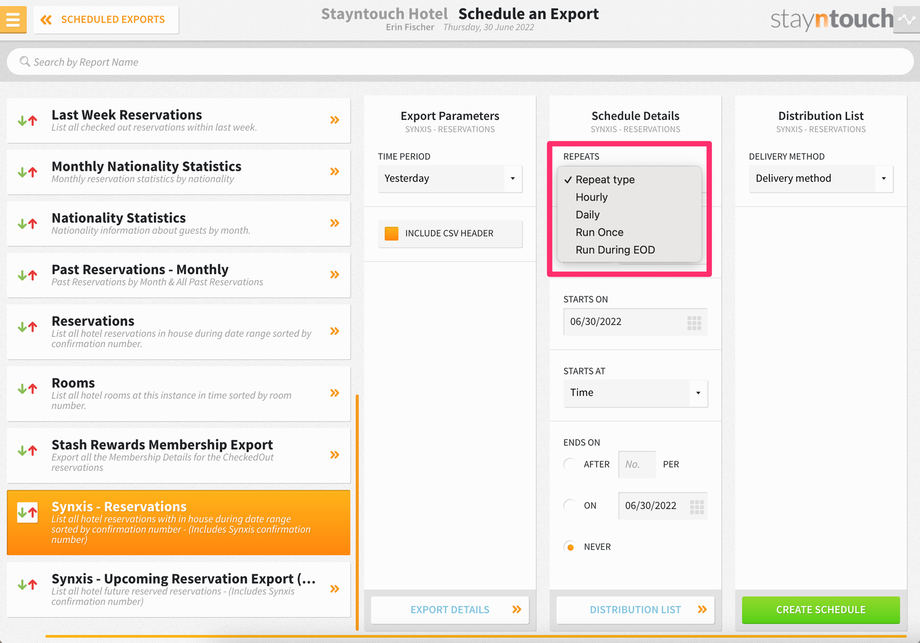
Task: Select the NEVER radio button
Action: coord(569,547)
